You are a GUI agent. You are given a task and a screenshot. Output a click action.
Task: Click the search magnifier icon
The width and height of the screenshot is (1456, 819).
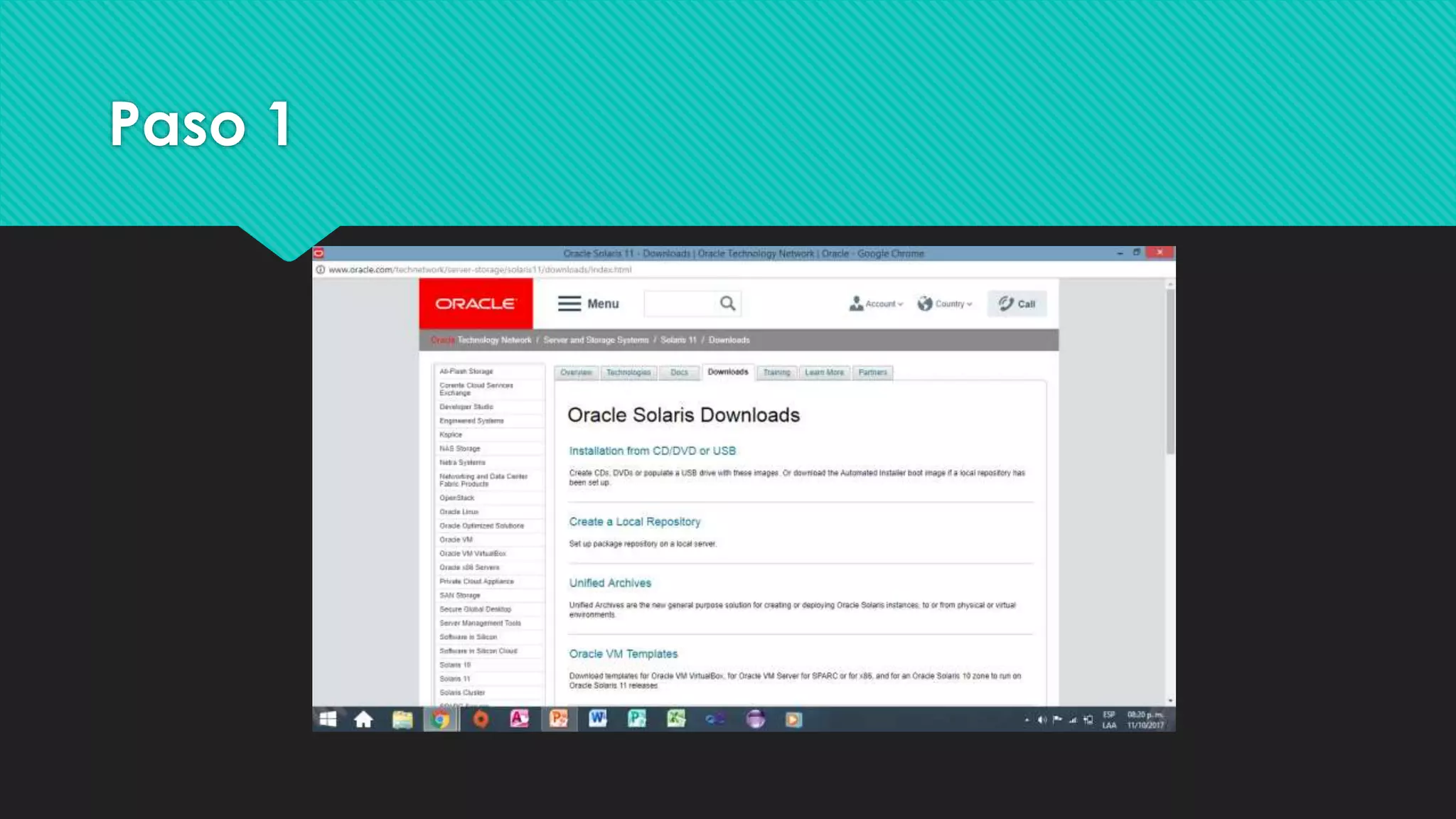click(x=727, y=304)
